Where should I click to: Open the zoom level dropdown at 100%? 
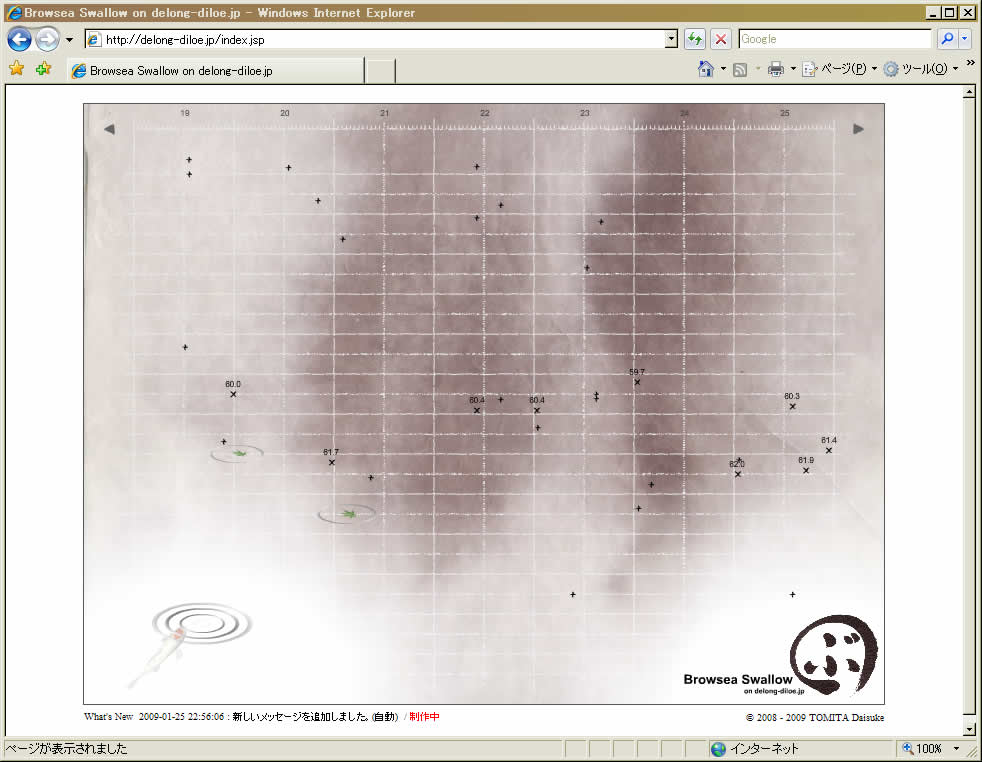[x=956, y=749]
